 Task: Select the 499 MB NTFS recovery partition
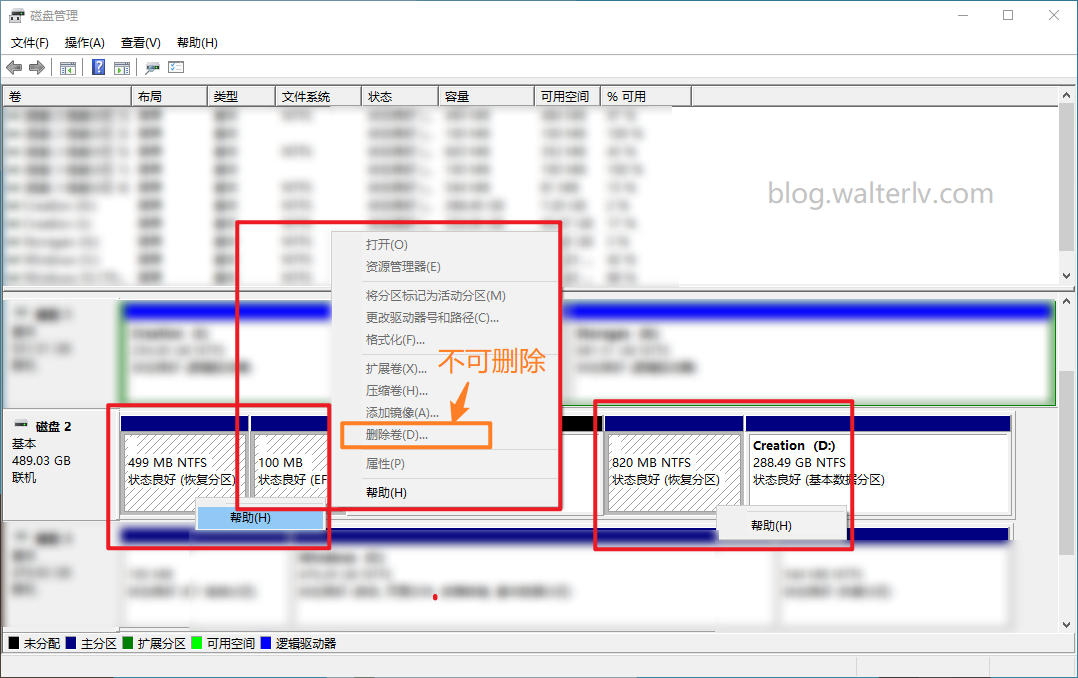click(x=183, y=472)
